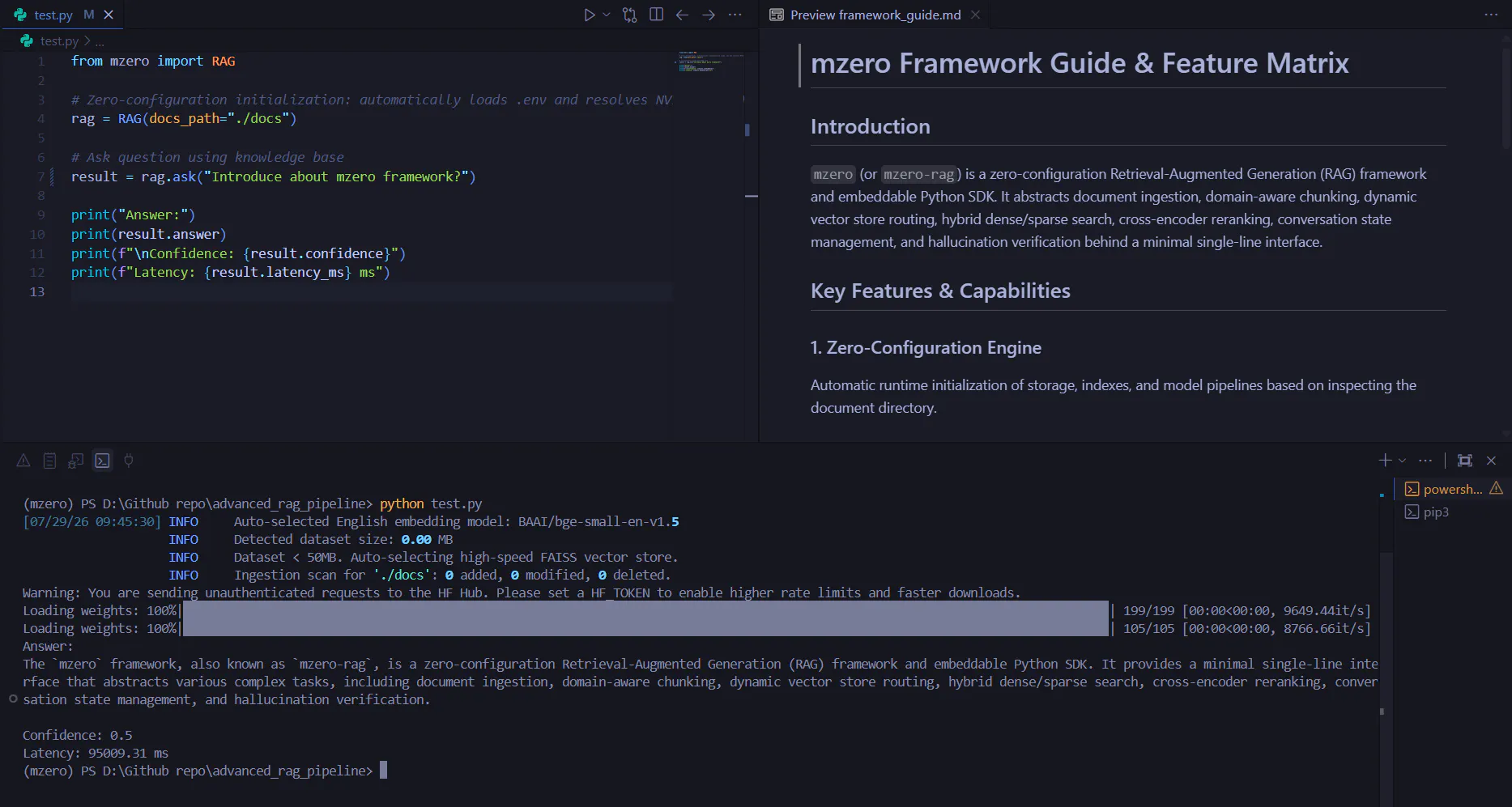Screen dimensions: 1512x807
Task: Close the Preview framework_guide.md tab
Action: tap(975, 15)
